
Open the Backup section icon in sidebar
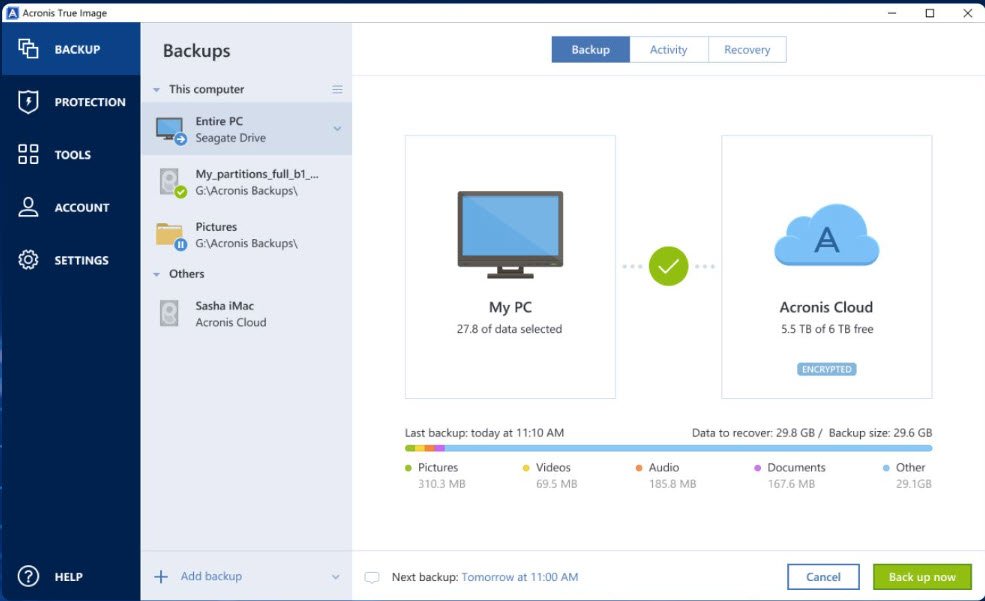(x=28, y=49)
